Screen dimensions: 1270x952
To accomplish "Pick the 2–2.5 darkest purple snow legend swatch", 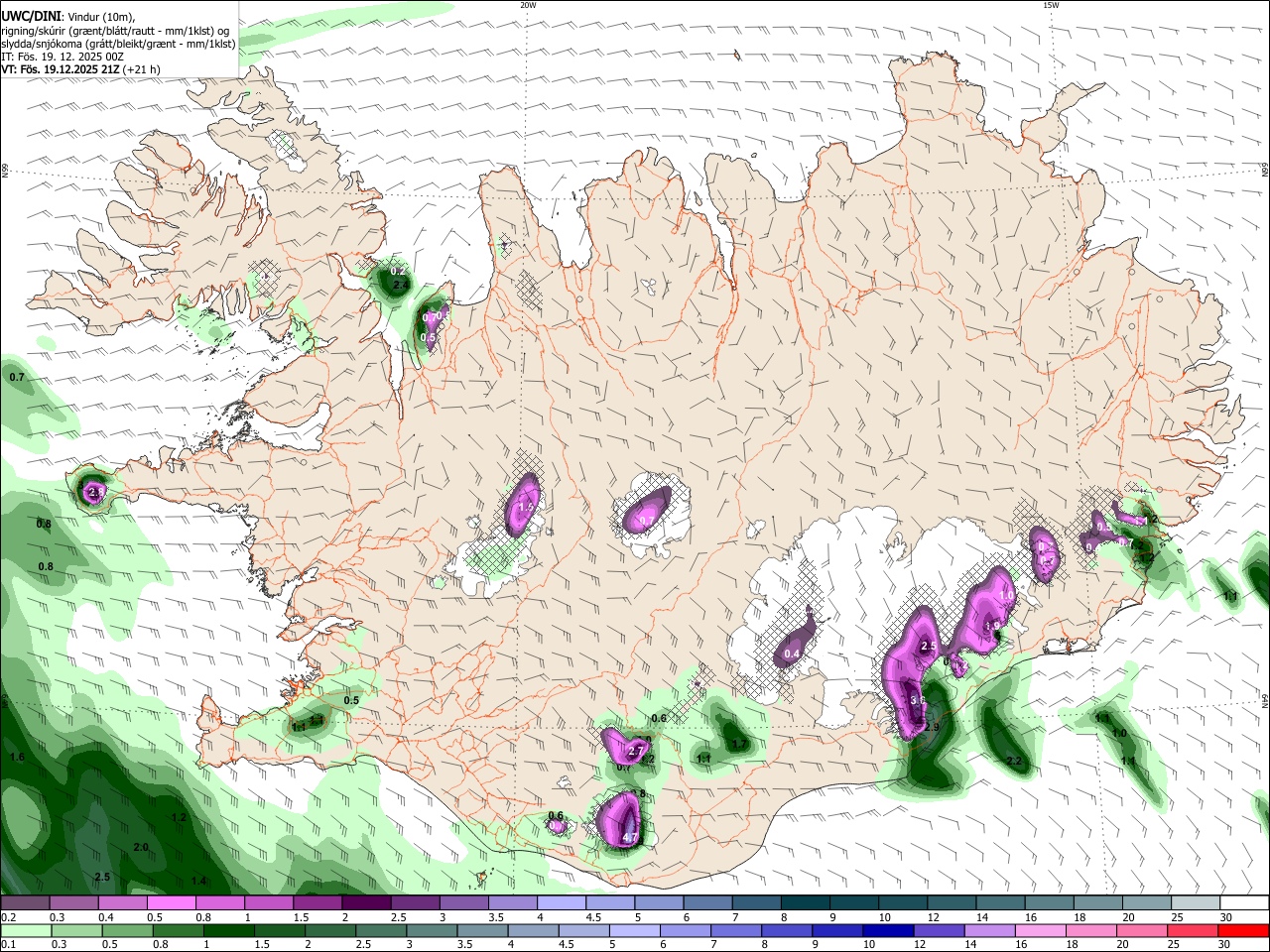I will [x=365, y=903].
